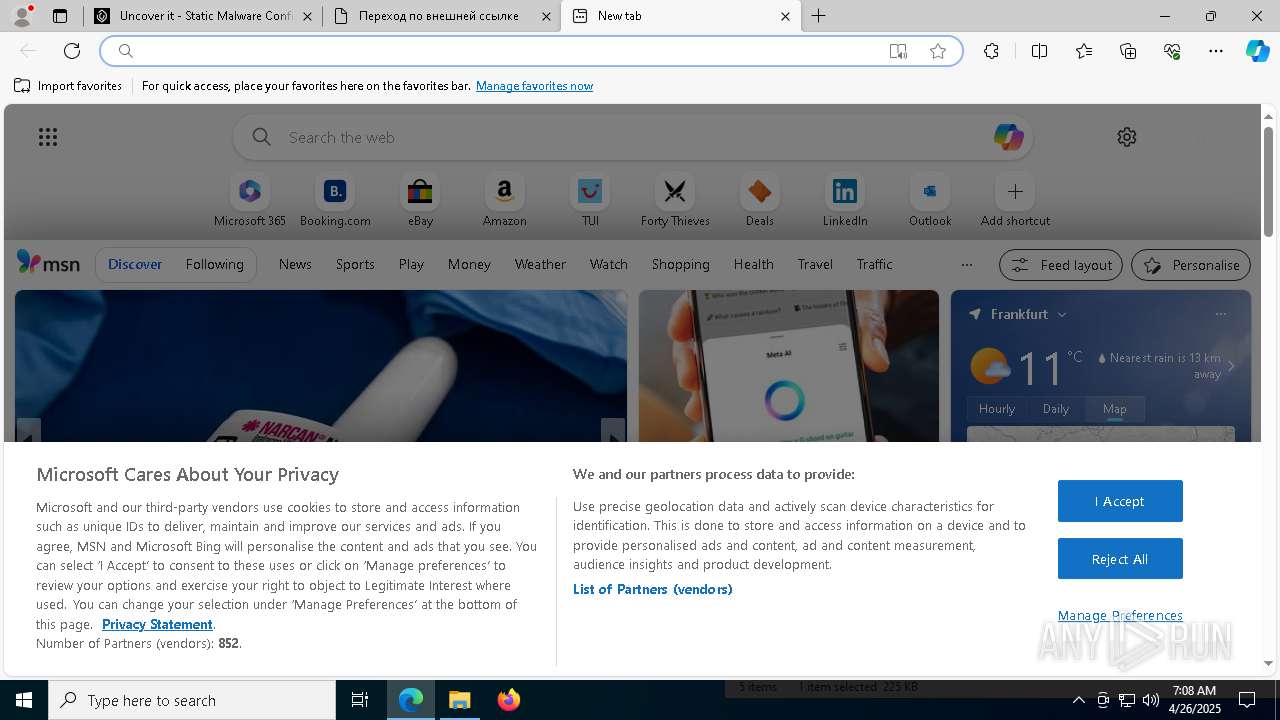Open the TUI shortcut
Viewport: 1280px width, 720px height.
tap(590, 201)
